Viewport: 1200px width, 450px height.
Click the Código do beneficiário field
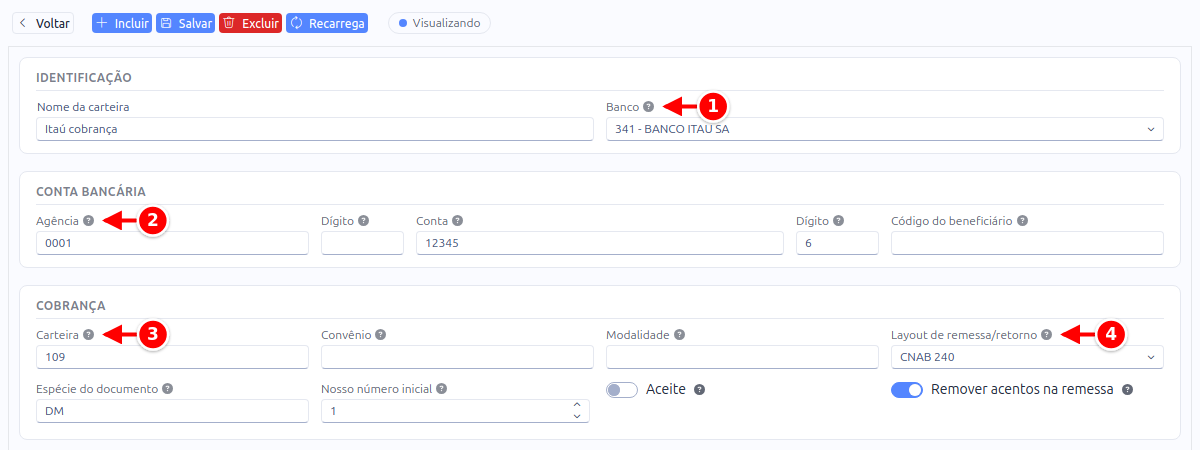pos(1027,243)
